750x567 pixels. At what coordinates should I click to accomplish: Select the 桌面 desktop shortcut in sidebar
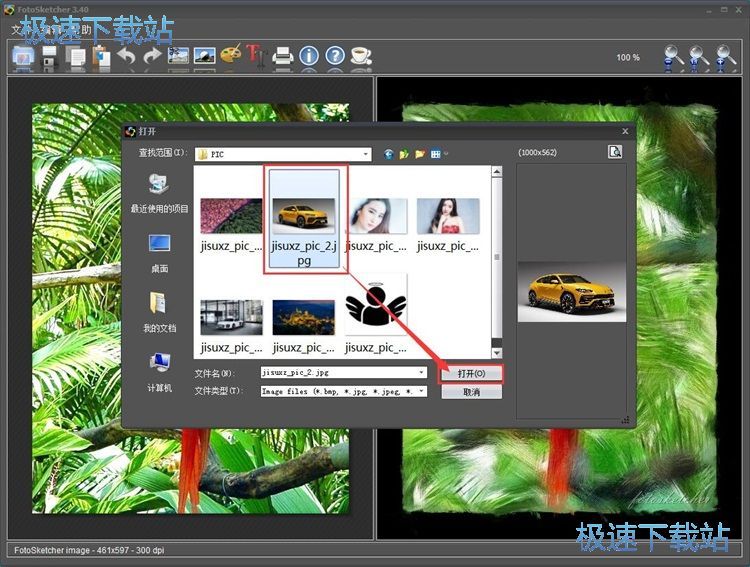point(159,252)
